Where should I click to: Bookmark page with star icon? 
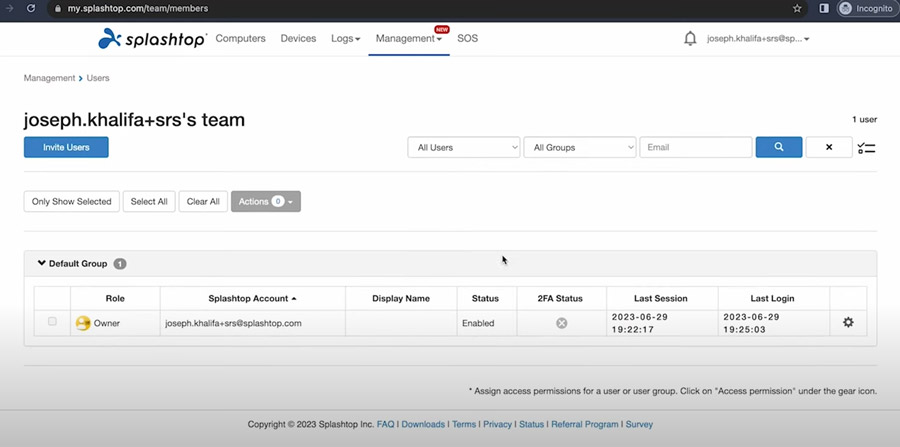point(797,9)
